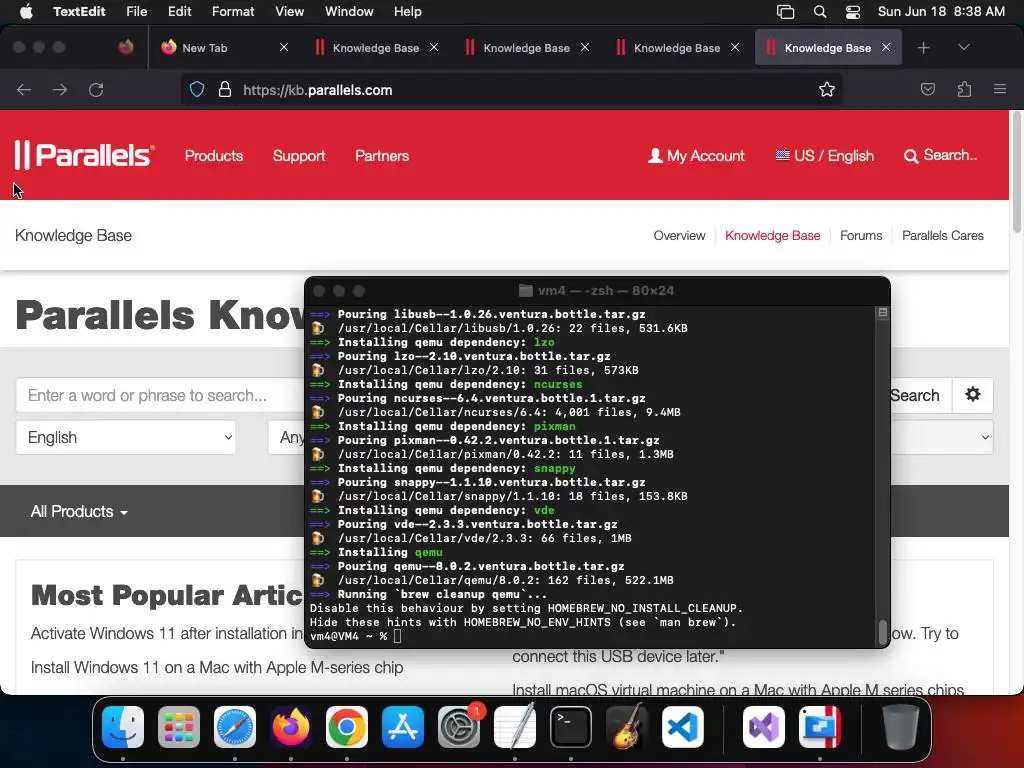
Task: Expand the English language dropdown
Action: coord(126,437)
